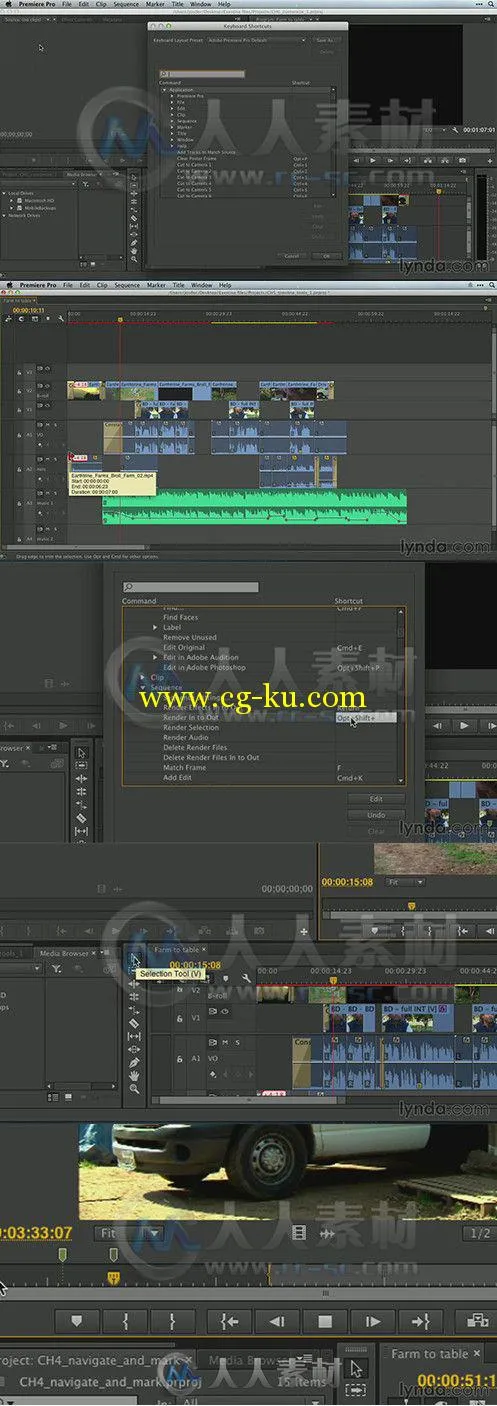Viewport: 497px width, 1406px height.
Task: Select the Selection Tool showing the (V) tooltip
Action: point(135,960)
